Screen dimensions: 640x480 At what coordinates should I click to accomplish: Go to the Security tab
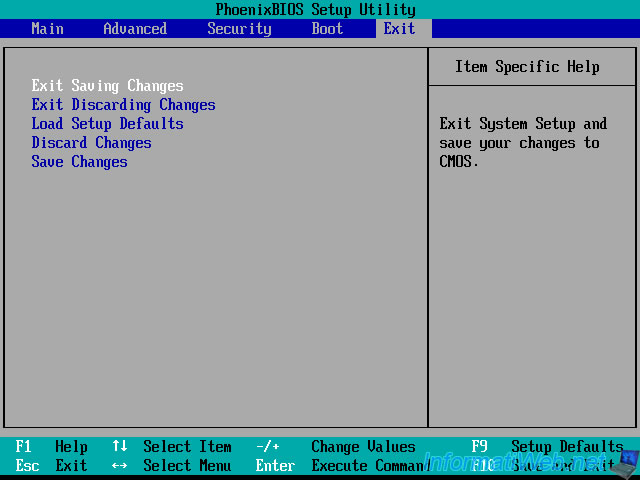coord(239,29)
